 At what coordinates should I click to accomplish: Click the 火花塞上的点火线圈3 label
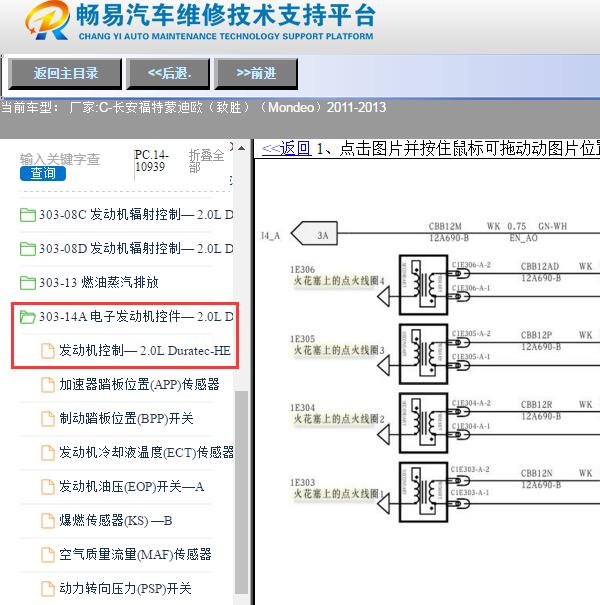tap(339, 350)
